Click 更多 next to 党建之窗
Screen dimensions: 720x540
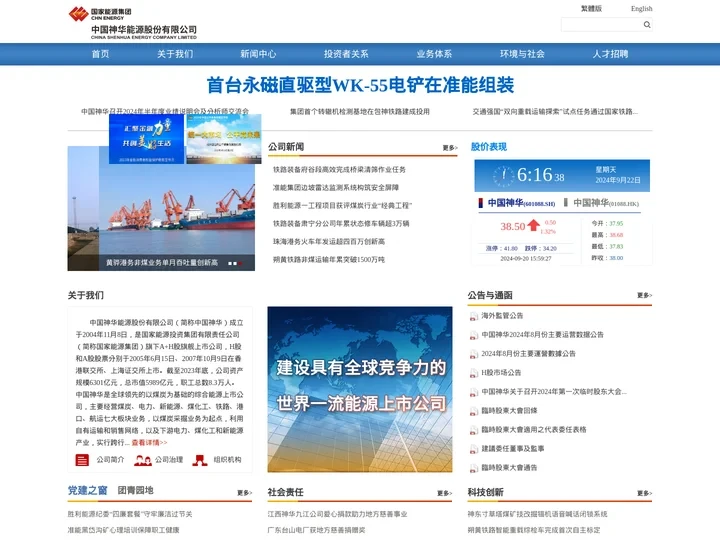pyautogui.click(x=244, y=493)
